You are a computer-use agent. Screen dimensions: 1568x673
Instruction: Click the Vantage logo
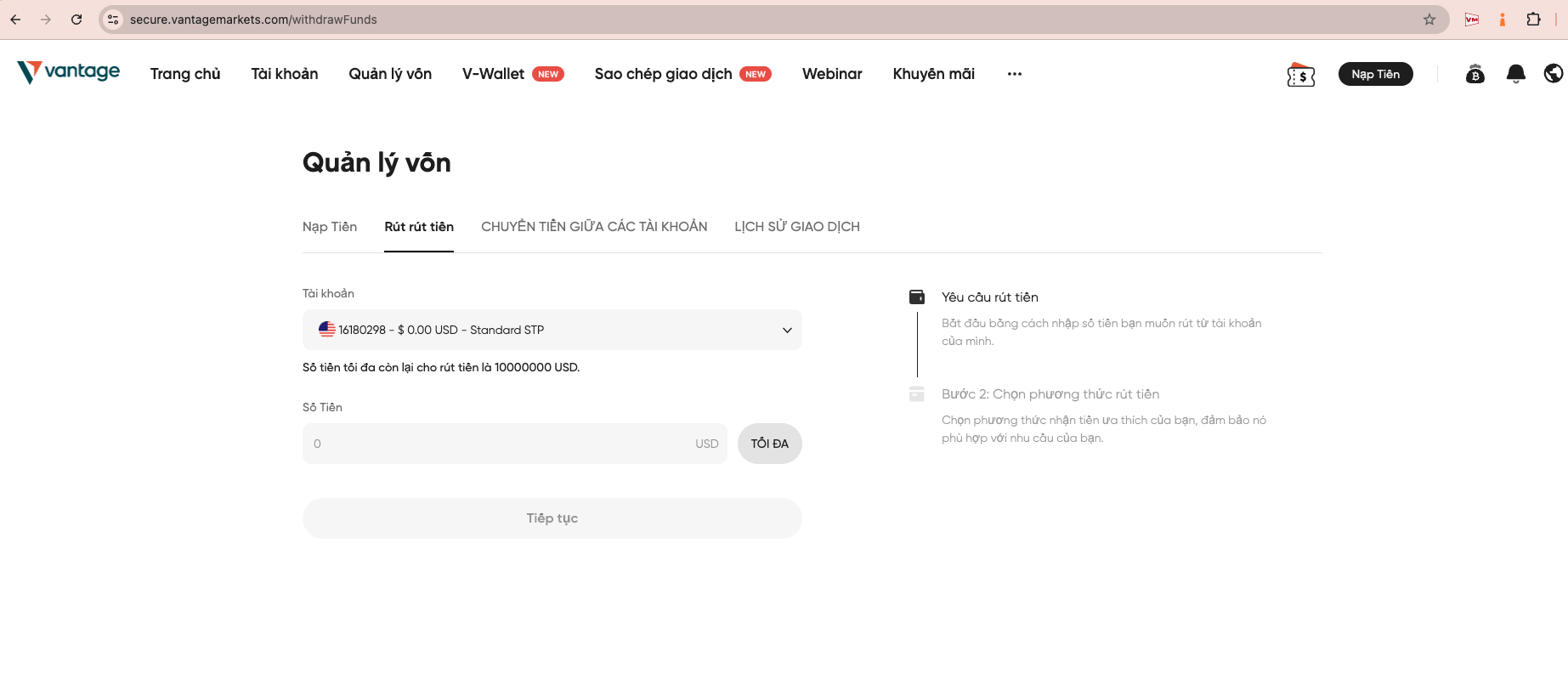point(69,72)
